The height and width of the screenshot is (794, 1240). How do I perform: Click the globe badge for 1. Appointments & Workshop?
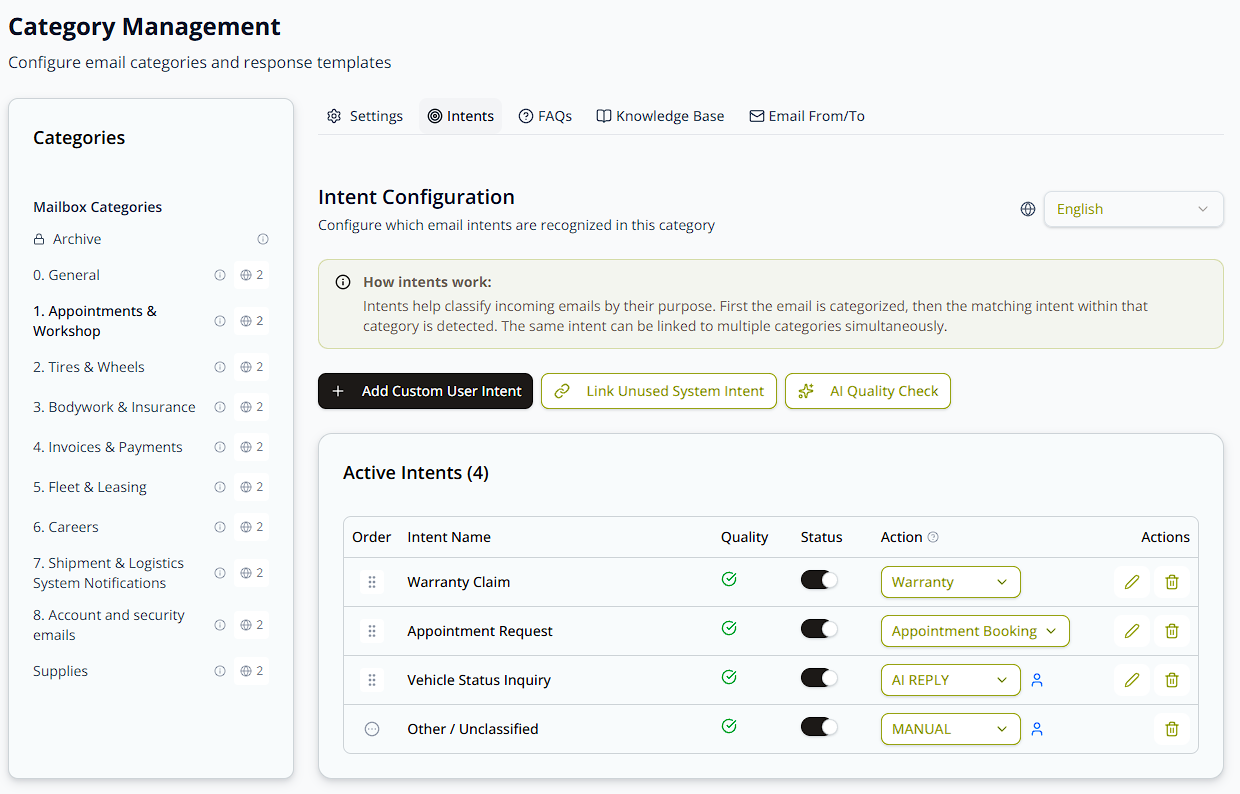[251, 321]
